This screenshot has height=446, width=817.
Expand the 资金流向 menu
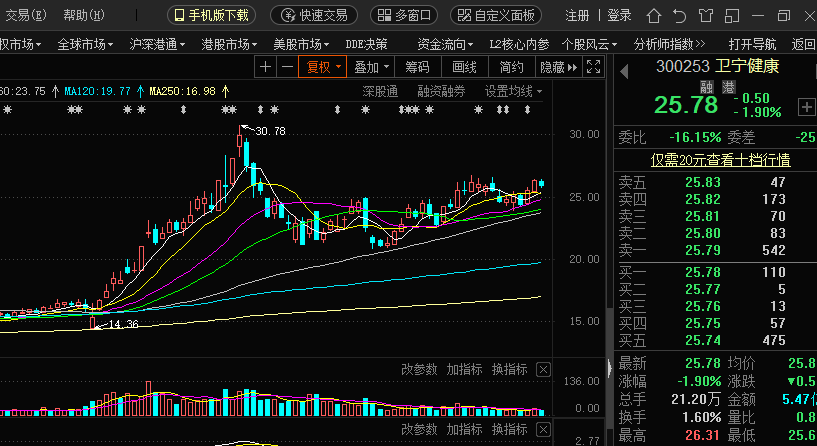point(445,45)
